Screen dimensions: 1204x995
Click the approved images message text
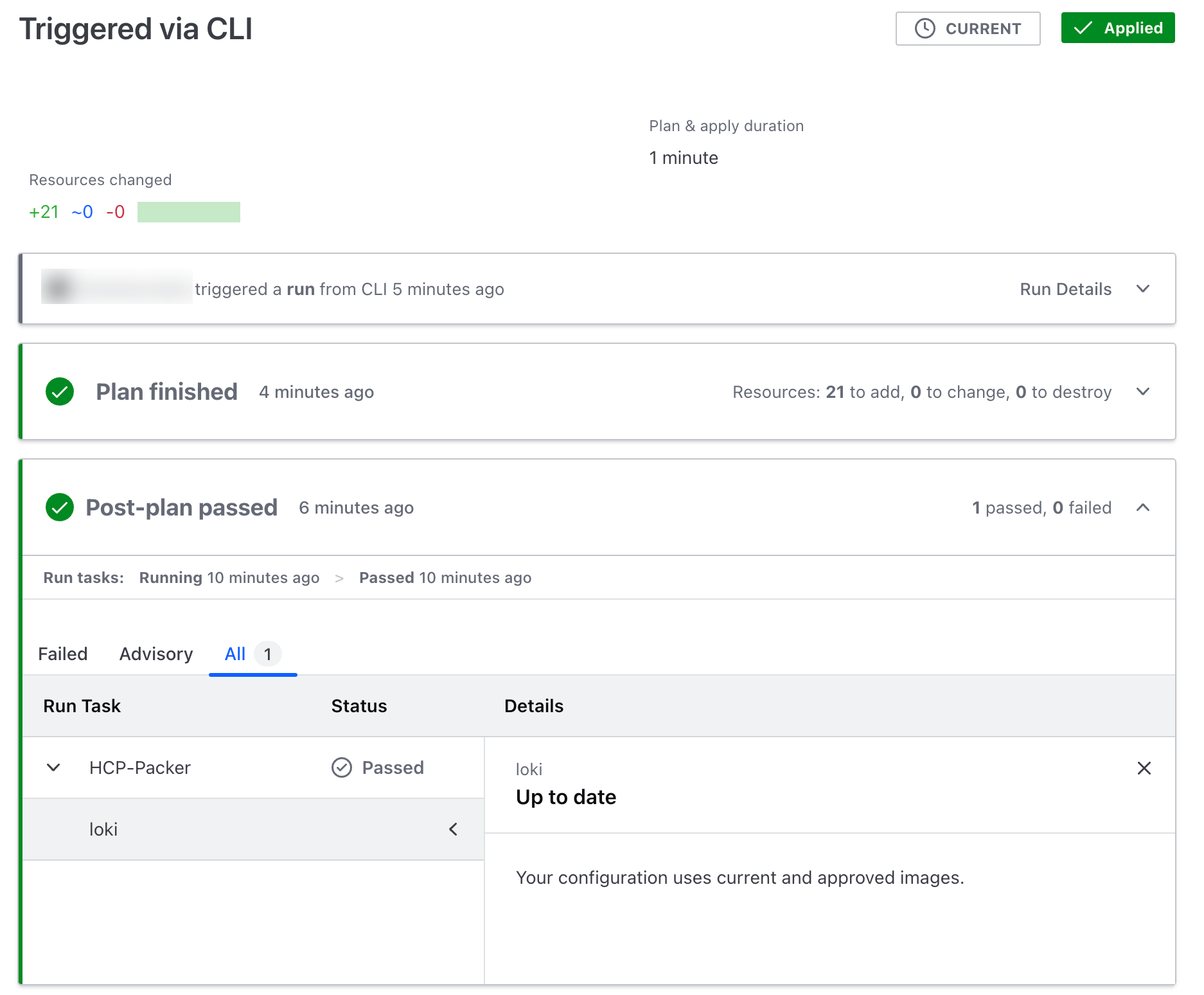[739, 878]
